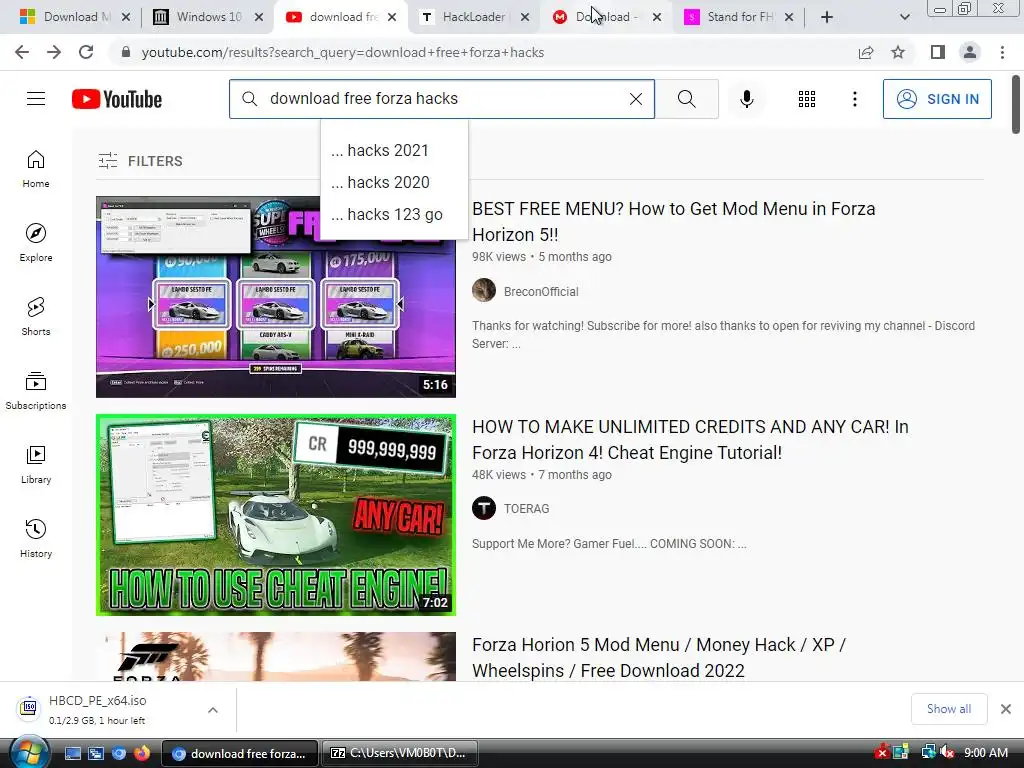Open the BreconOfficial channel link
This screenshot has height=768, width=1024.
(541, 291)
